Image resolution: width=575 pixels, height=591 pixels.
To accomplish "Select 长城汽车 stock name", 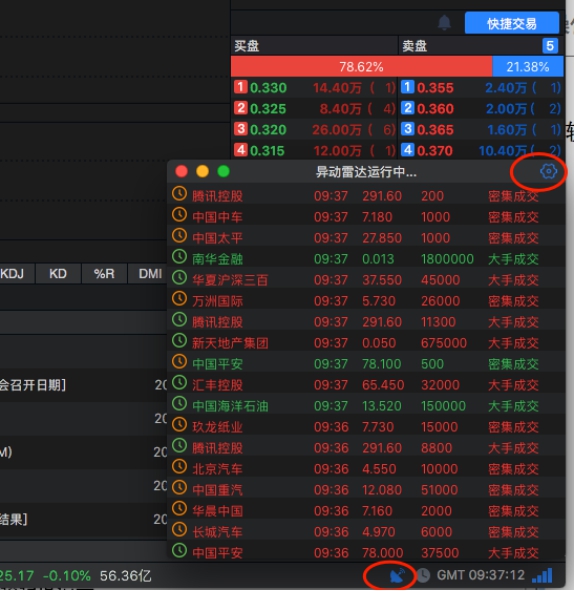I will coord(217,532).
